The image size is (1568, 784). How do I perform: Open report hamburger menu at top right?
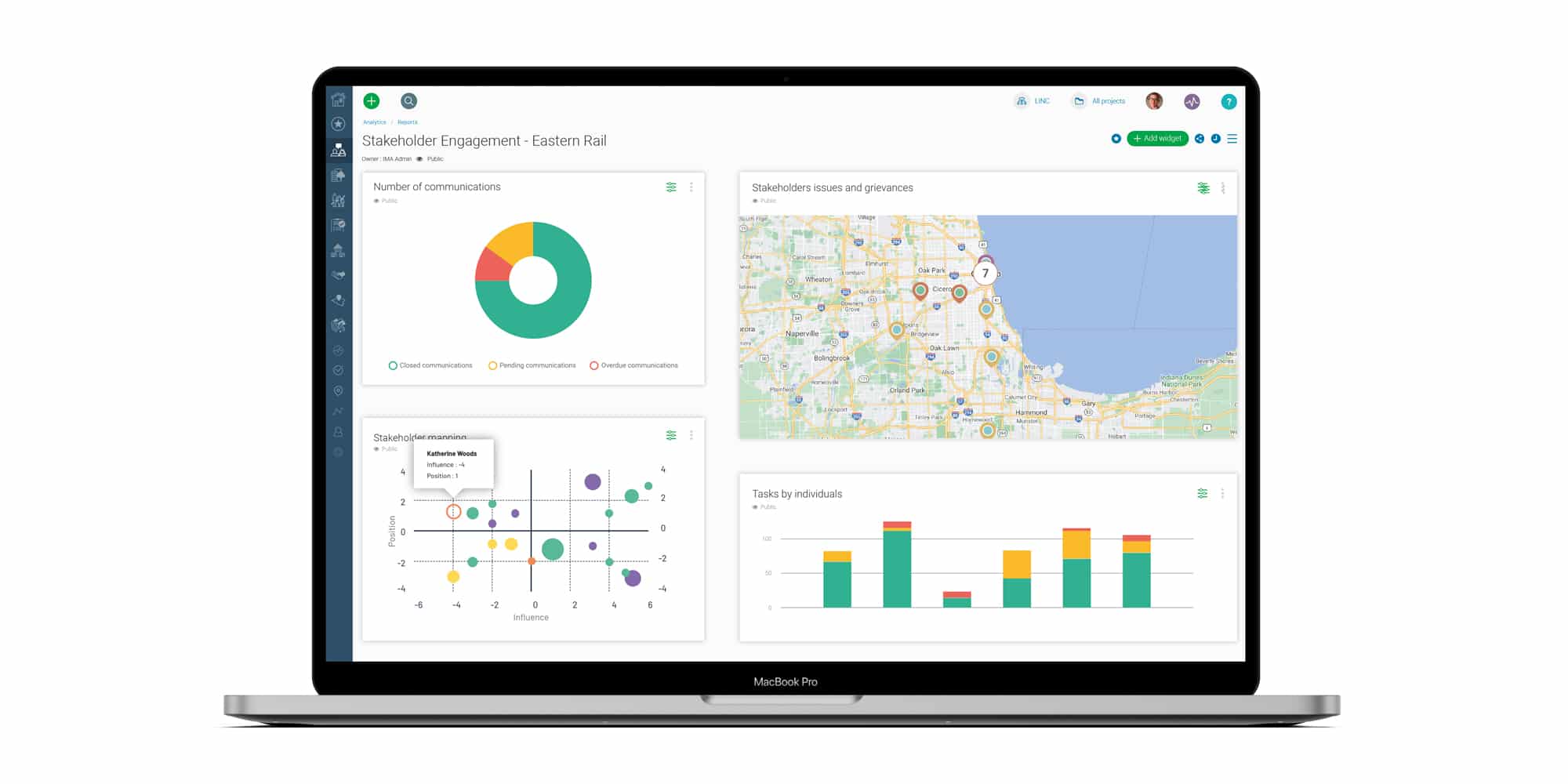pyautogui.click(x=1232, y=139)
